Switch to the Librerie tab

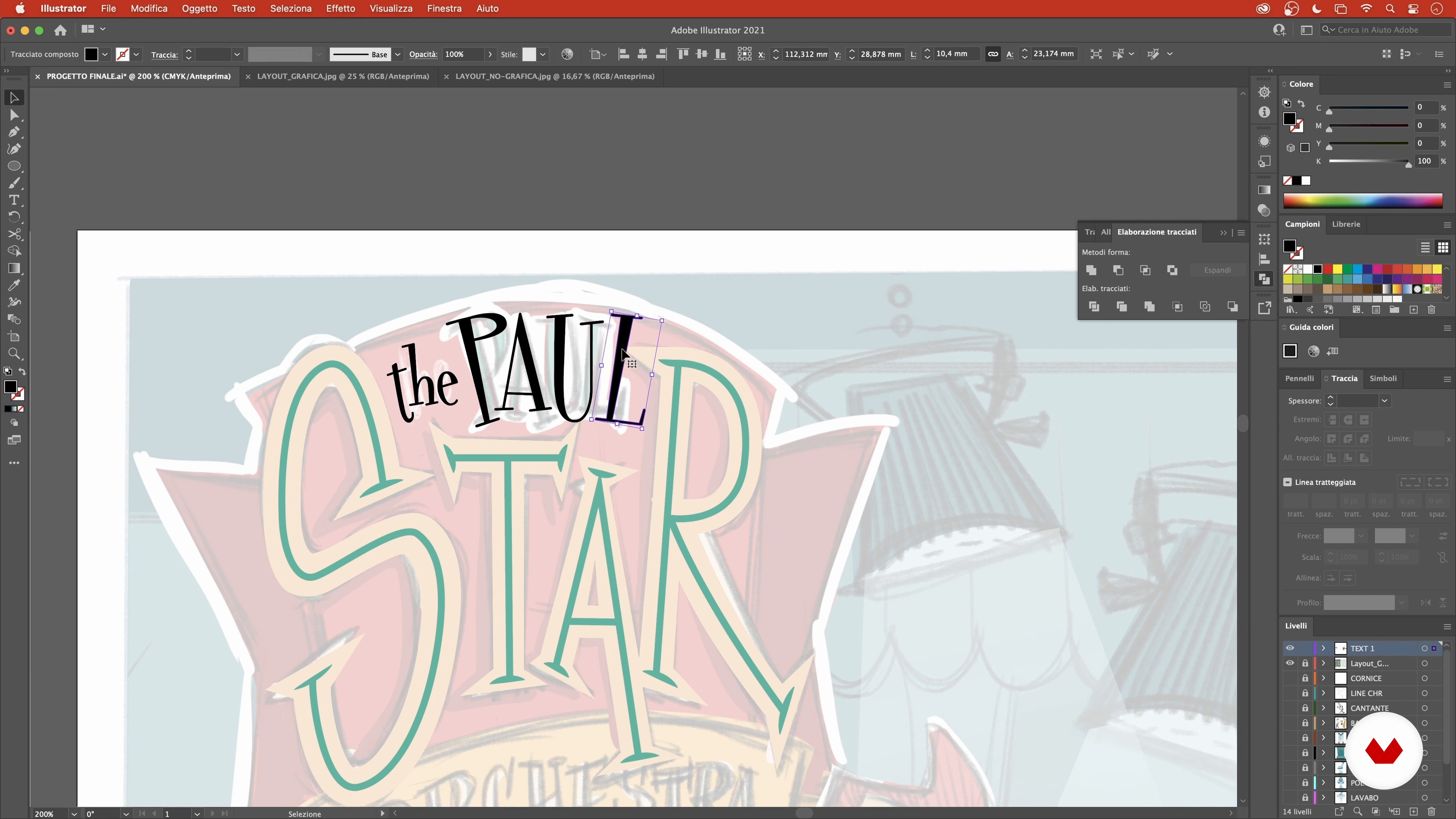[x=1346, y=224]
